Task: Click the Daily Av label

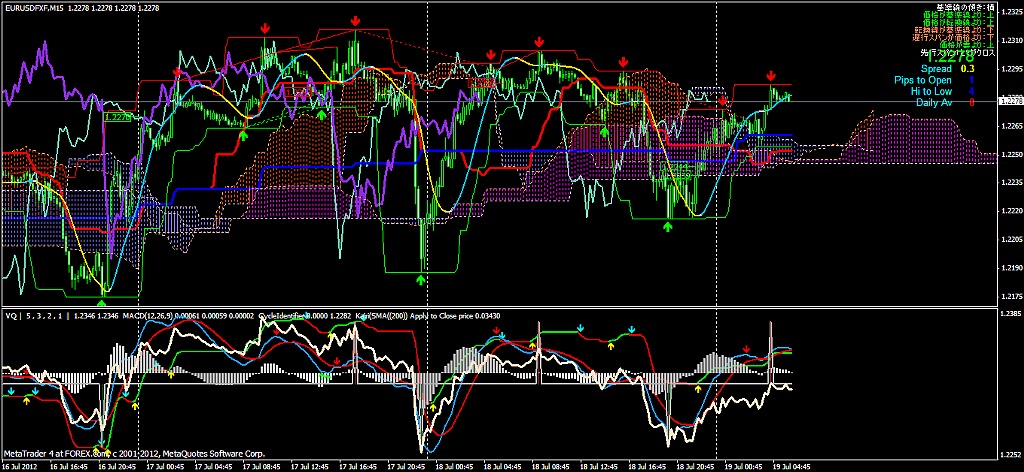Action: click(933, 102)
